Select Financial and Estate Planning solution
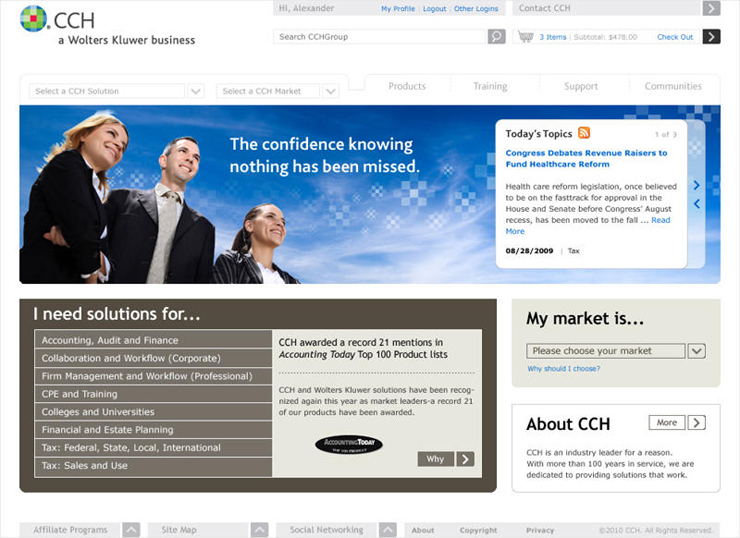740x538 pixels. click(153, 429)
